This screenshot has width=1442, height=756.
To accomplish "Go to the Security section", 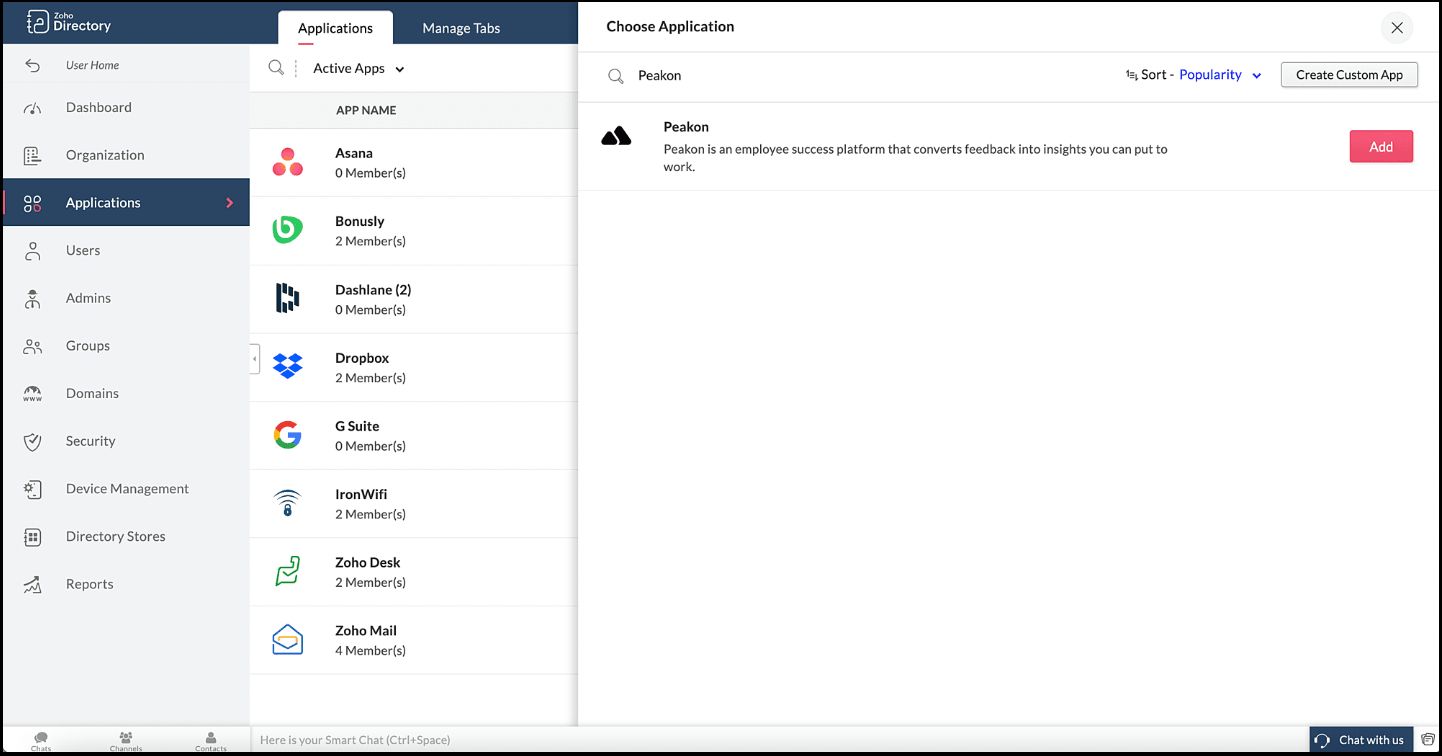I will 91,441.
